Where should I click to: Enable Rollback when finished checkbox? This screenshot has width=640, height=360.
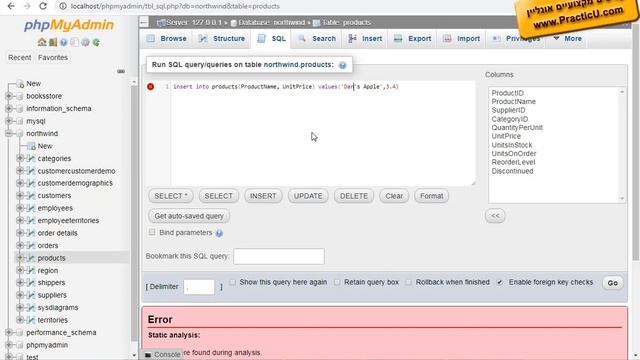pyautogui.click(x=409, y=282)
